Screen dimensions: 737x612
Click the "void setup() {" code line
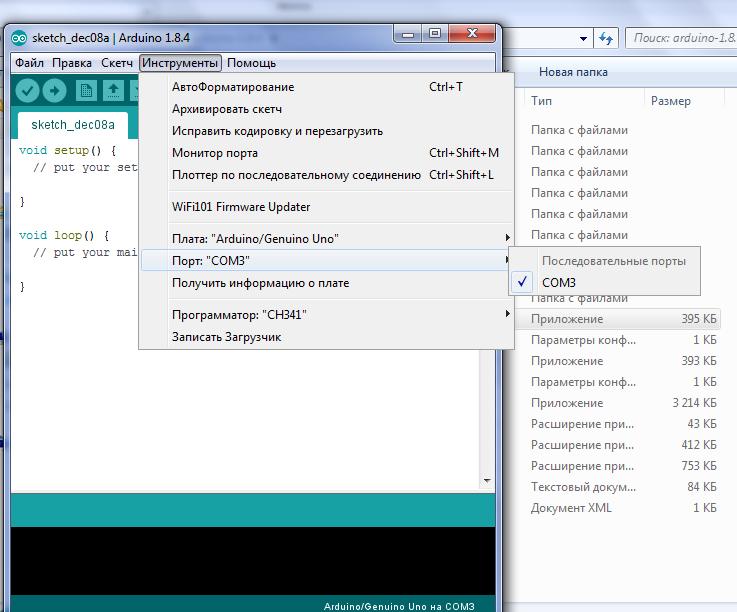coord(67,150)
